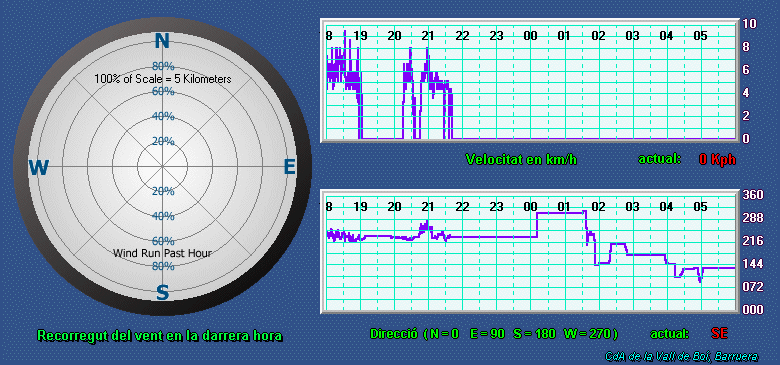
Task: Click the compass center crosshair
Action: tap(162, 166)
